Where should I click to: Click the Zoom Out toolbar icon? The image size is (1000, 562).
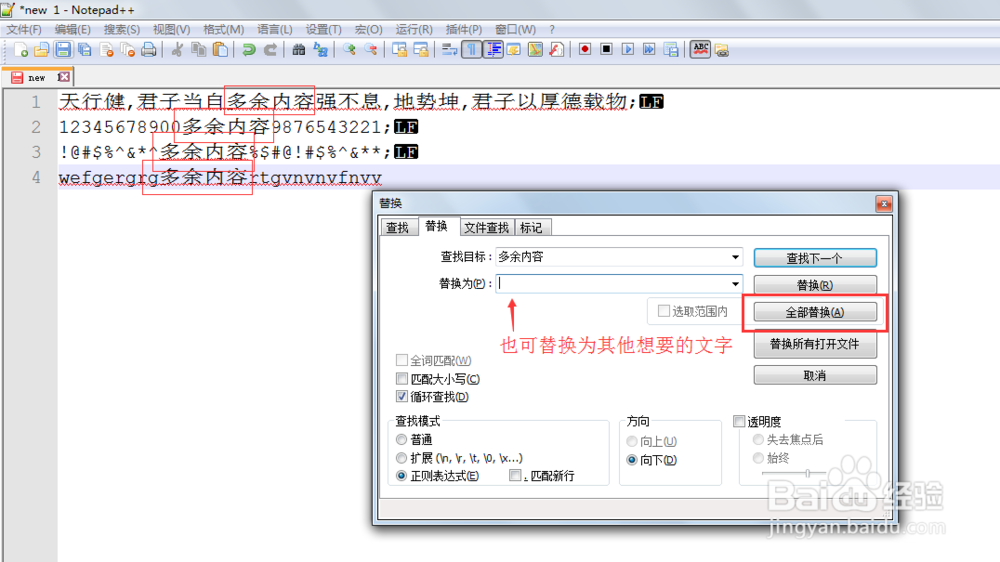371,50
